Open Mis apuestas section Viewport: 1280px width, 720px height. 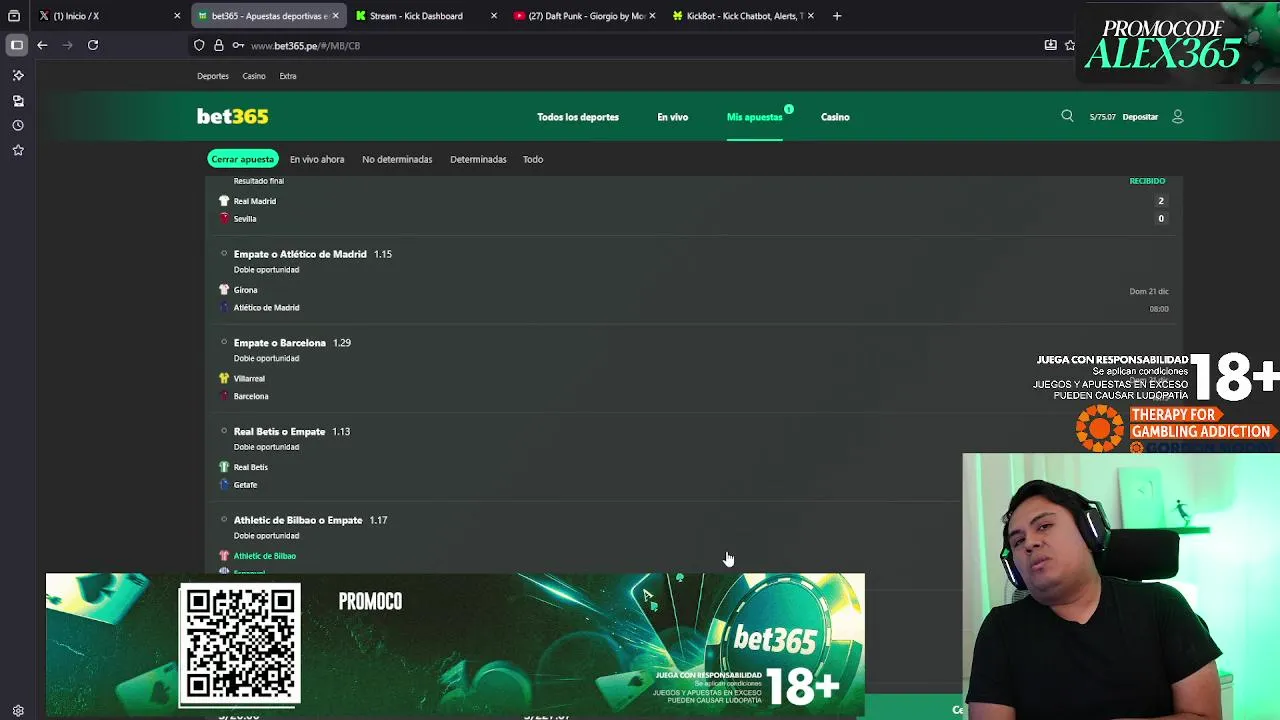coord(755,117)
